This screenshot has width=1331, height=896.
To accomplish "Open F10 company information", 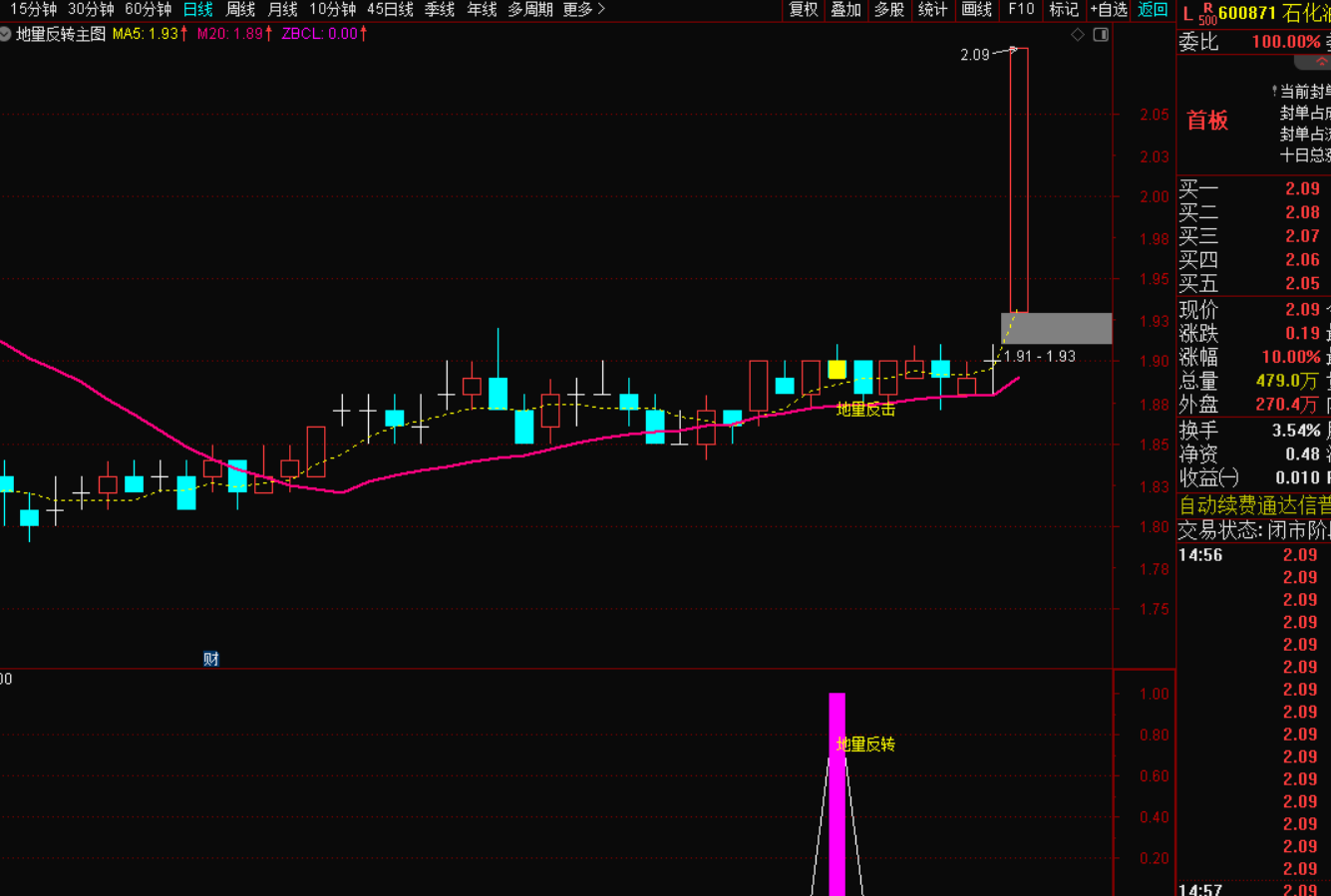I will tap(1021, 10).
